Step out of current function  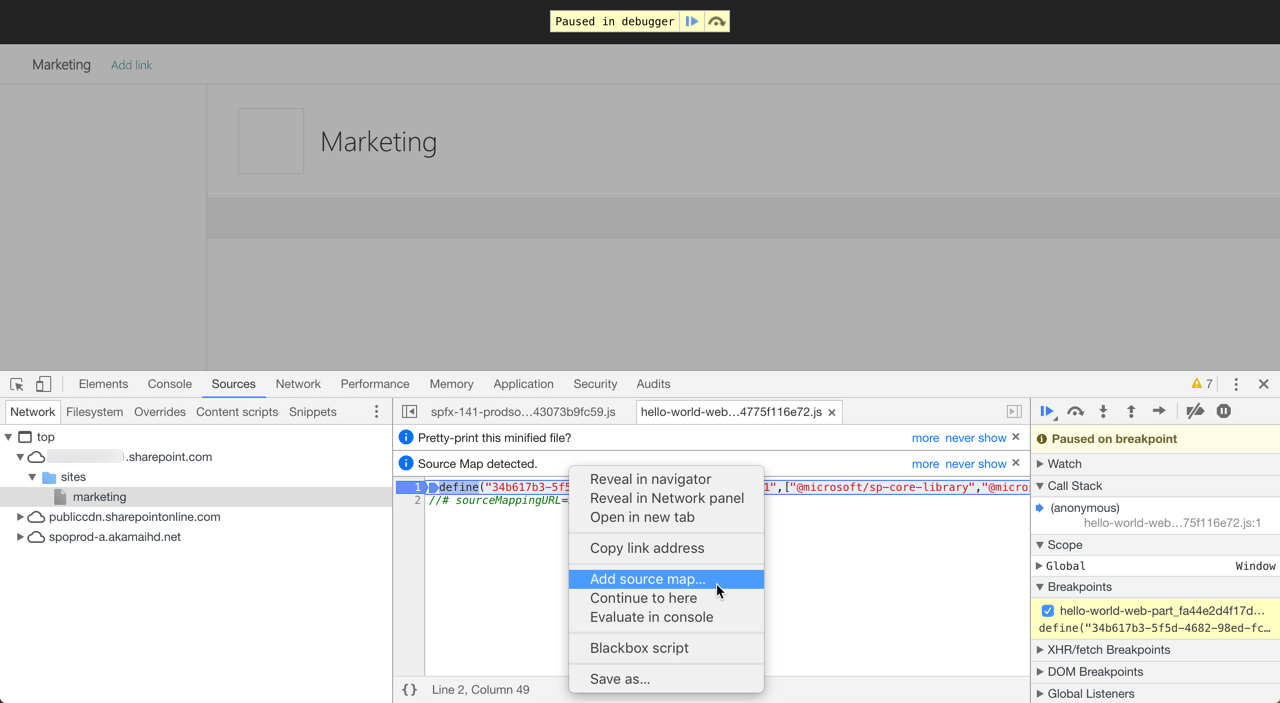pos(1131,411)
